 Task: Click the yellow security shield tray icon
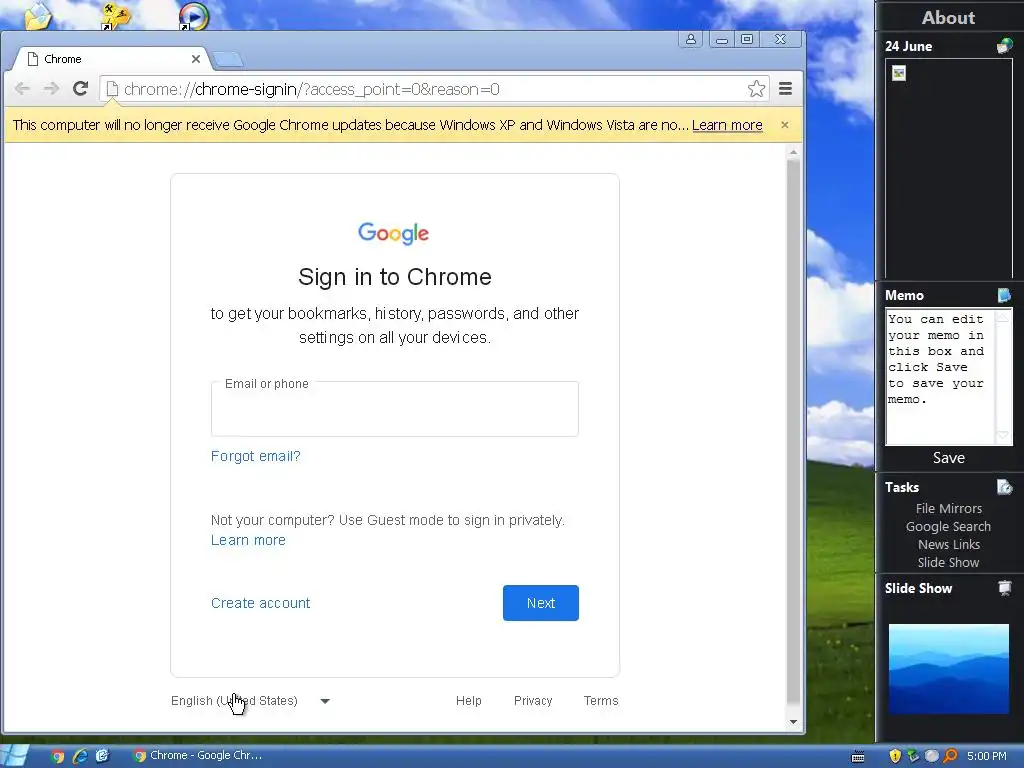pyautogui.click(x=895, y=756)
